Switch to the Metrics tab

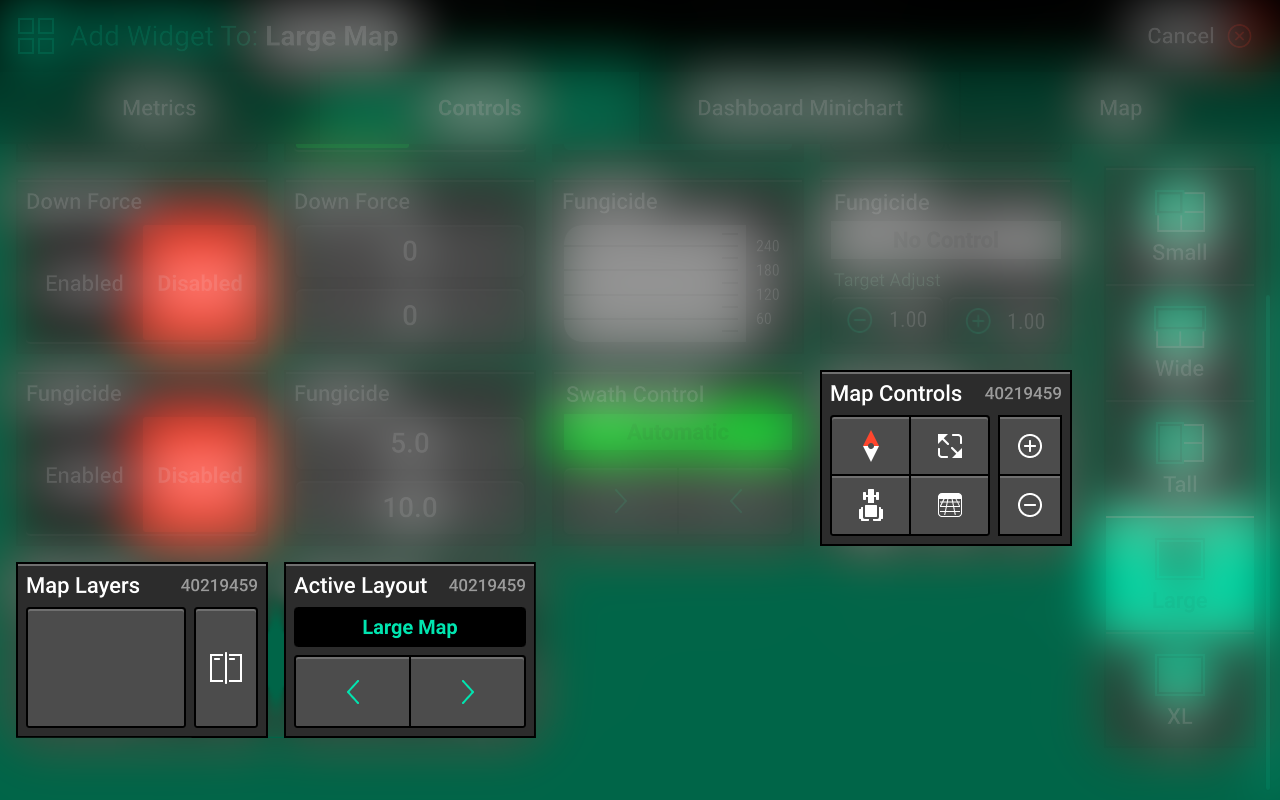(x=159, y=108)
